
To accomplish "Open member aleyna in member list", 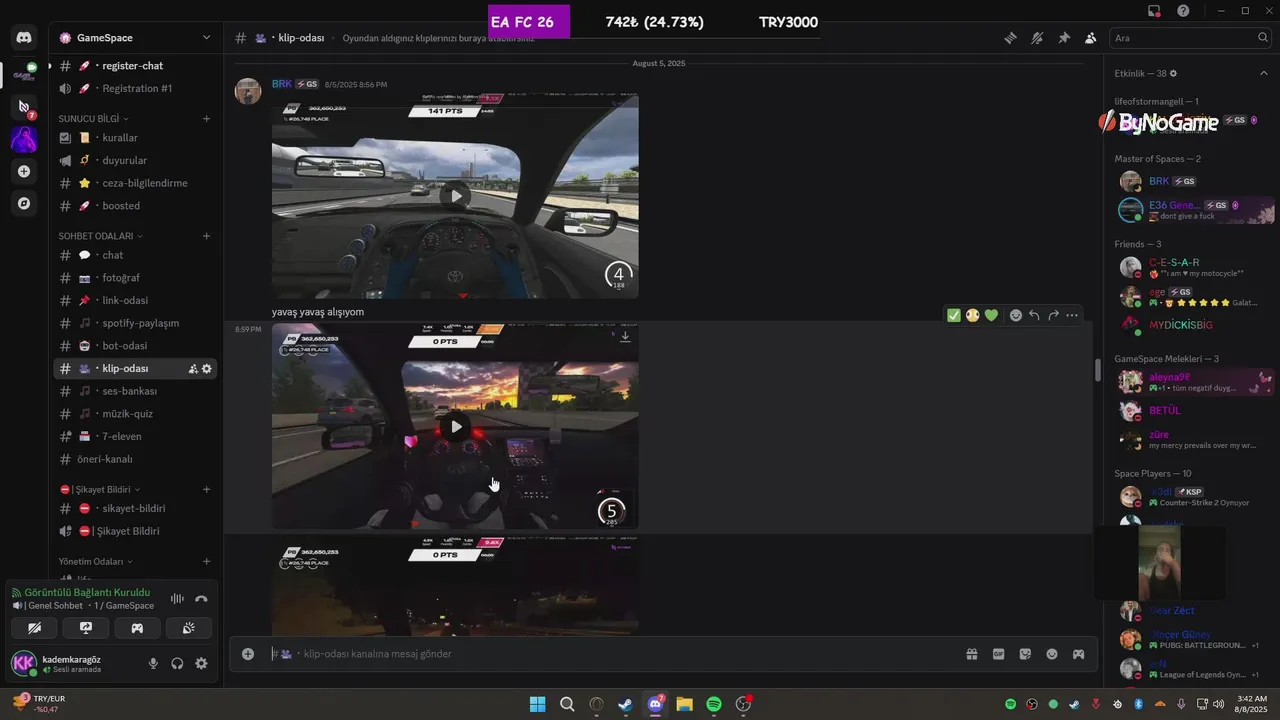I will pos(1195,382).
